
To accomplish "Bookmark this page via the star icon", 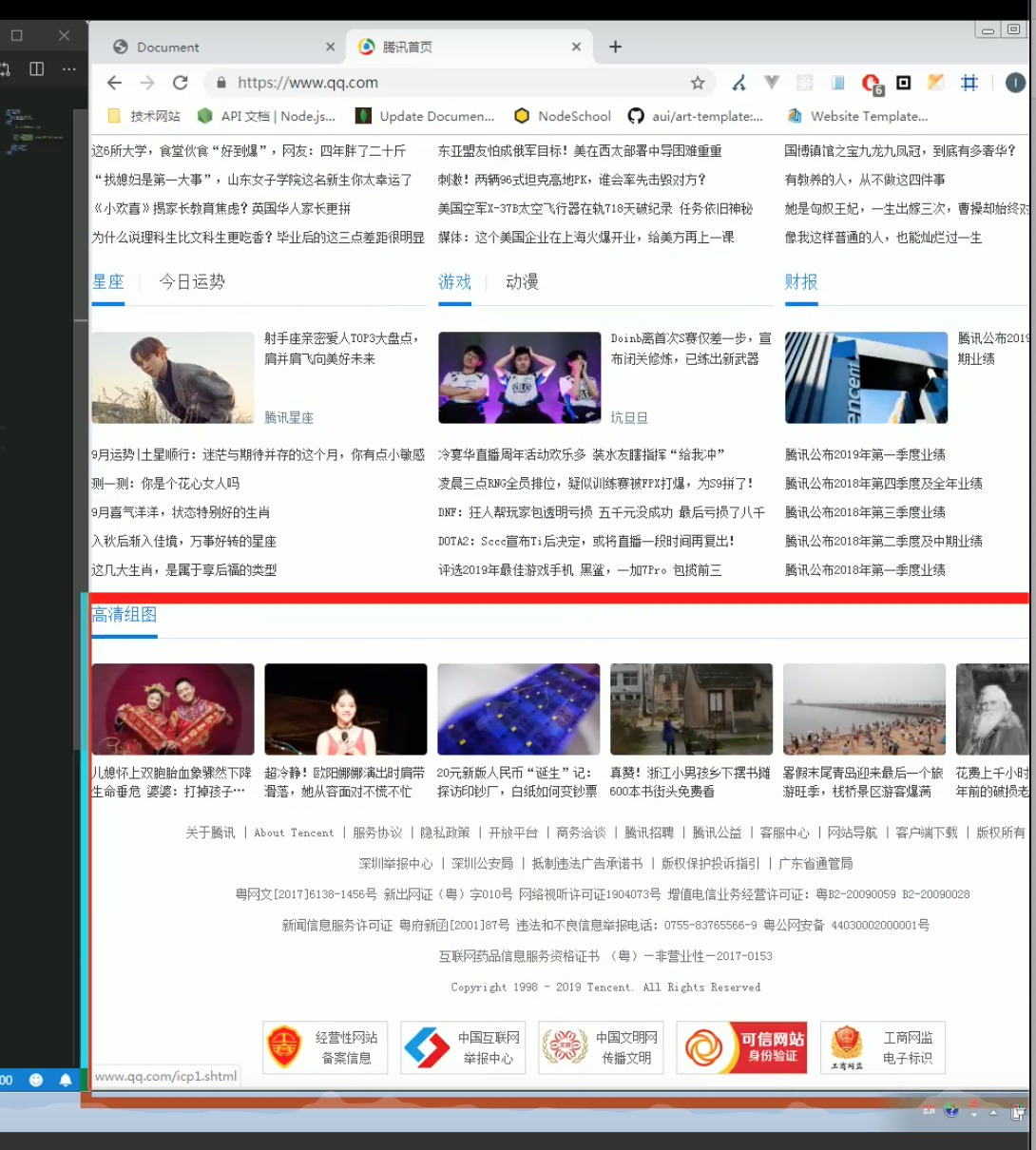I will pos(697,82).
